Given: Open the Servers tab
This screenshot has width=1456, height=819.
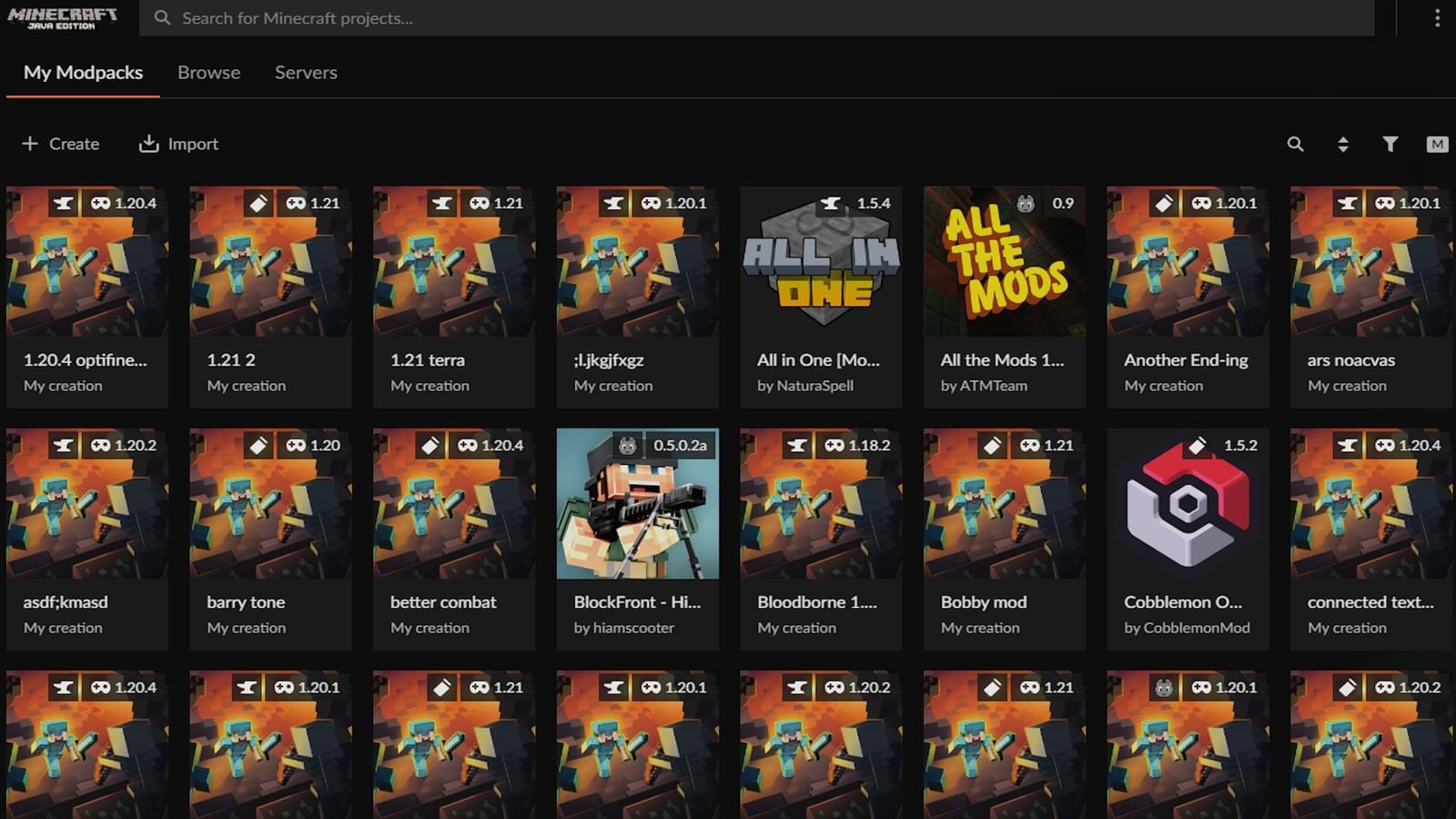Looking at the screenshot, I should pyautogui.click(x=306, y=73).
